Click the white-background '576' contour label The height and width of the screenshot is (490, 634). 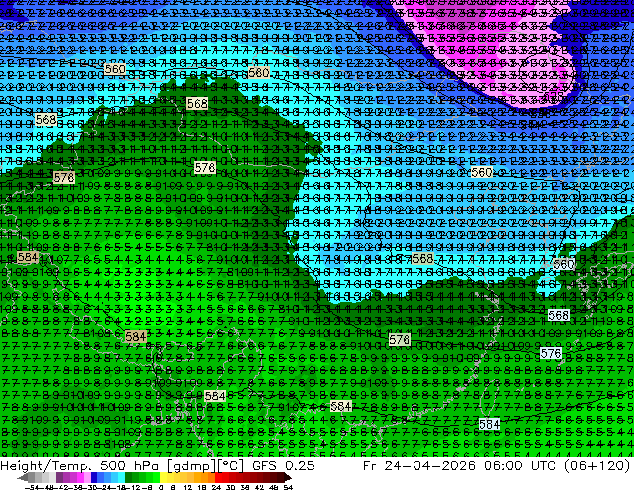pos(551,353)
